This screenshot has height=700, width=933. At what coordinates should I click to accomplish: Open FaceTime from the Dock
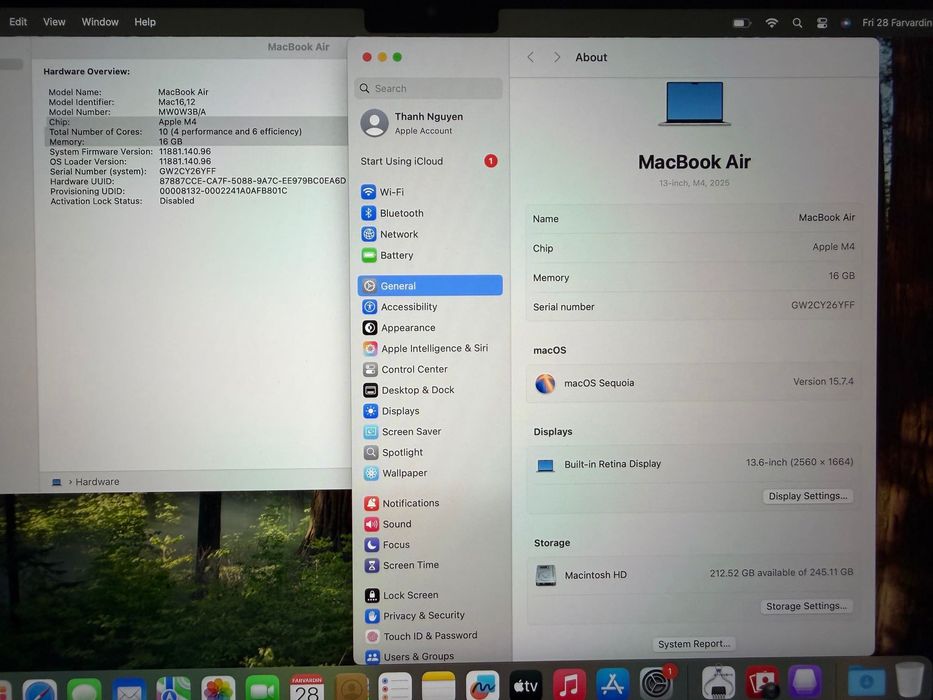(x=262, y=688)
